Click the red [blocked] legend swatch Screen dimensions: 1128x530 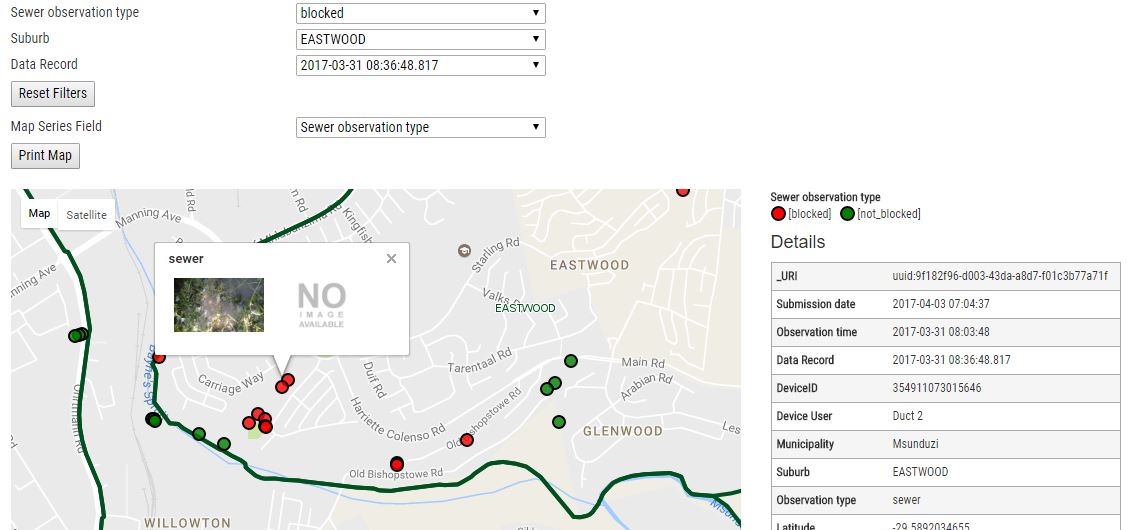tap(778, 214)
